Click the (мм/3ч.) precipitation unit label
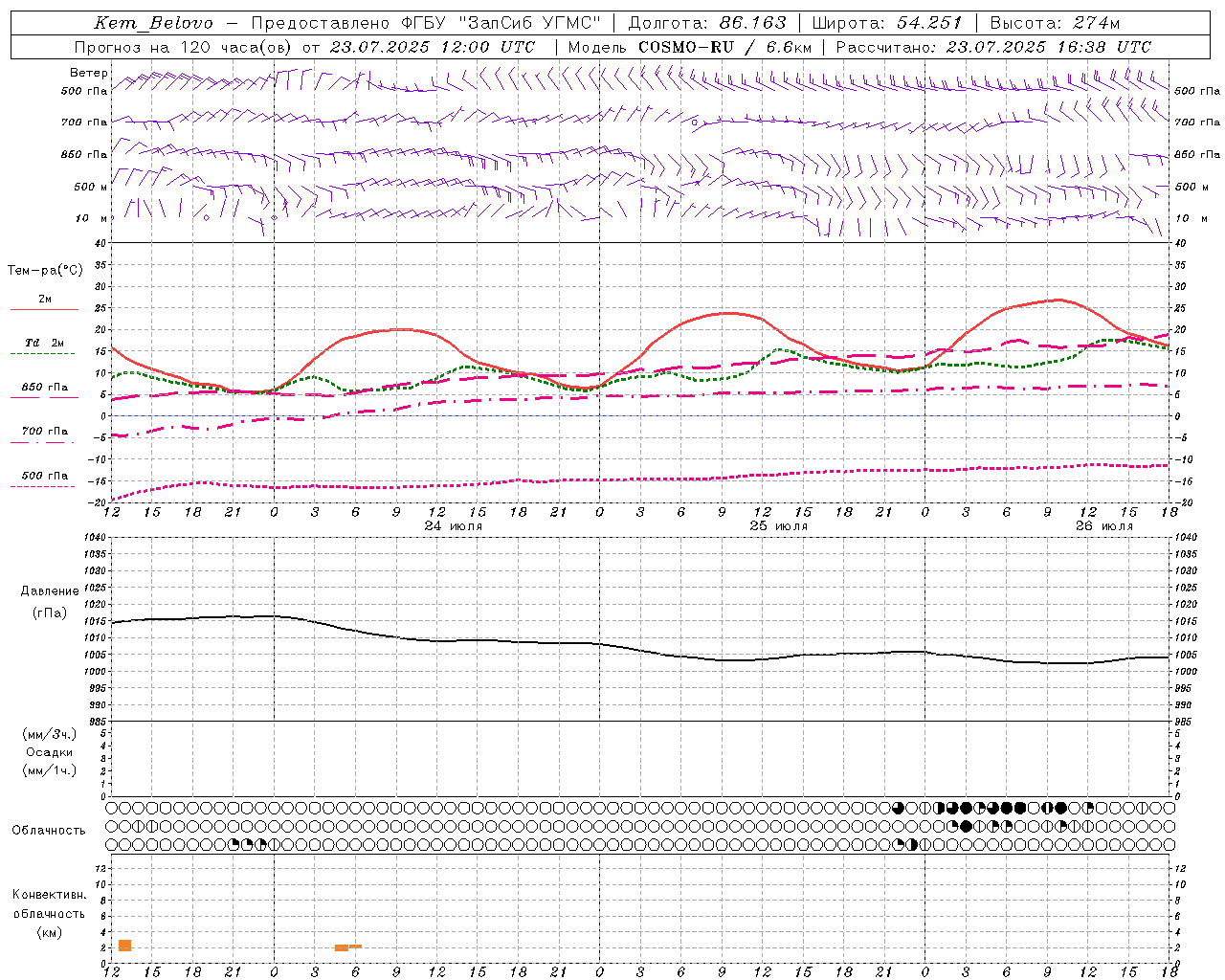The height and width of the screenshot is (980, 1225). click(50, 734)
